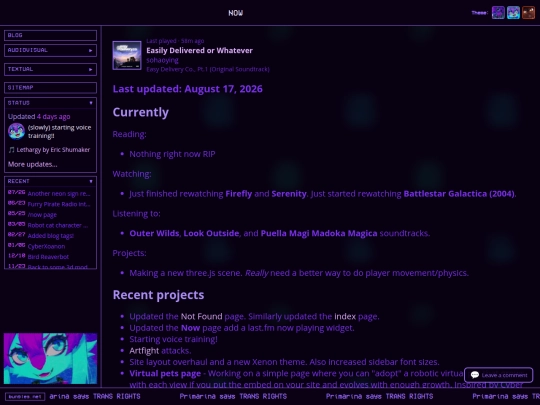Click the Leave a comment button

click(498, 375)
